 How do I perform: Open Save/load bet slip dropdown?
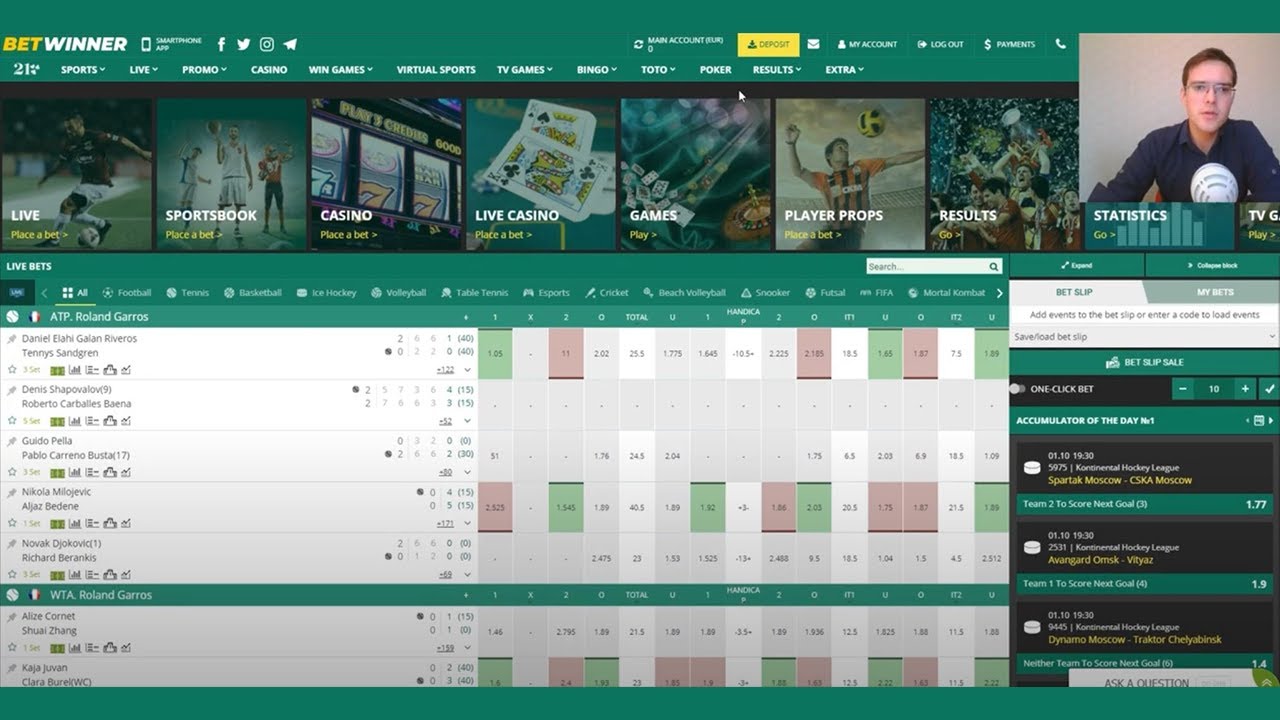[x=1144, y=337]
